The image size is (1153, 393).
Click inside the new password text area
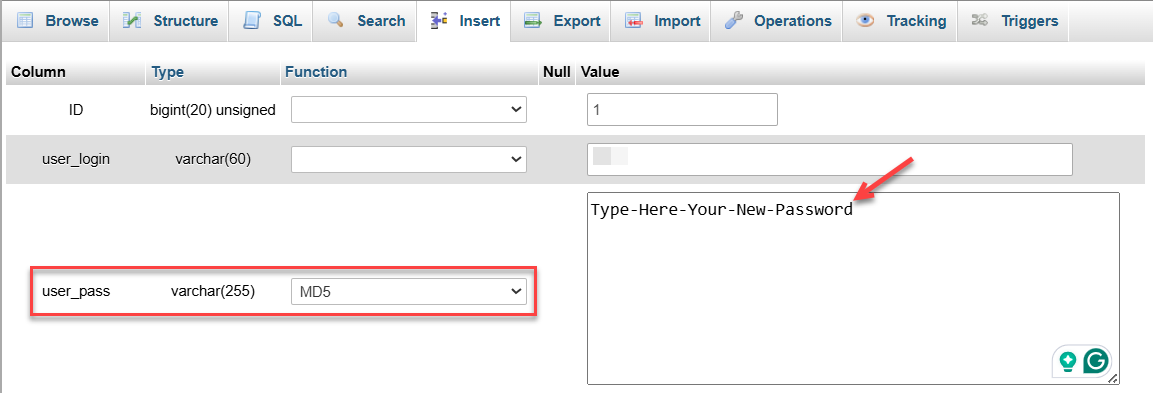coord(853,288)
